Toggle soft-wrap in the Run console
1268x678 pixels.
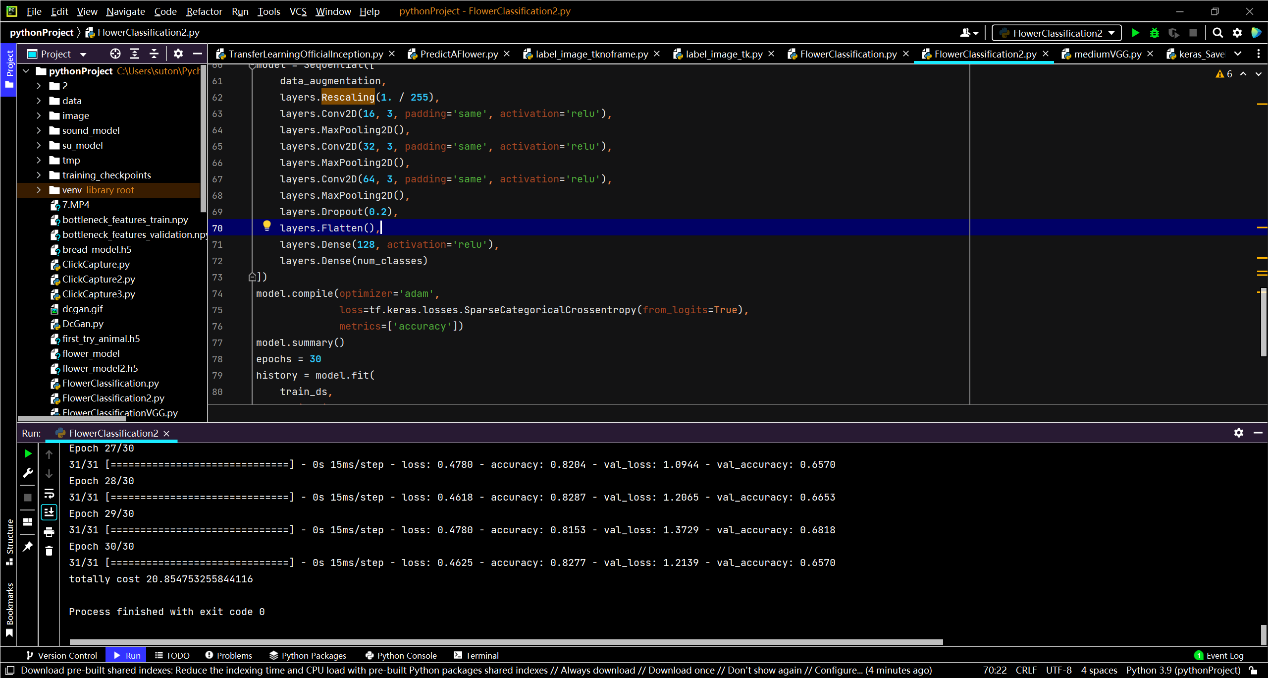pos(48,493)
